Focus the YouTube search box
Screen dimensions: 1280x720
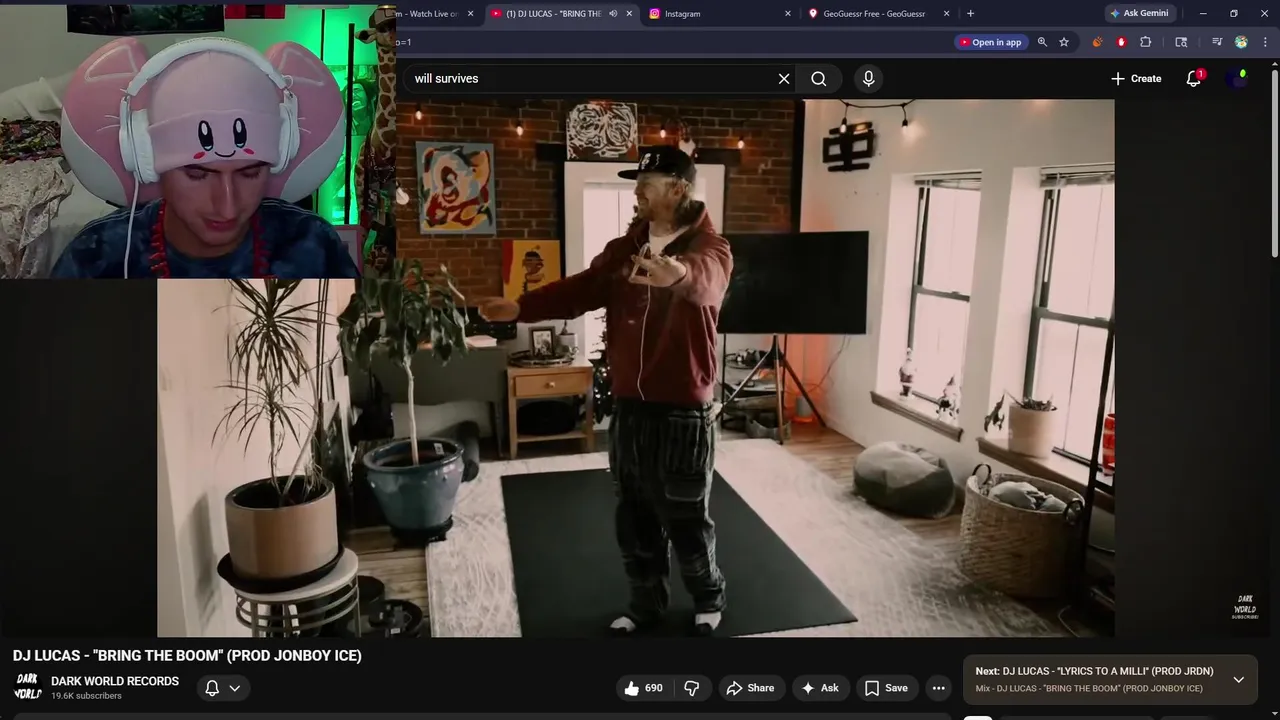pyautogui.click(x=590, y=78)
